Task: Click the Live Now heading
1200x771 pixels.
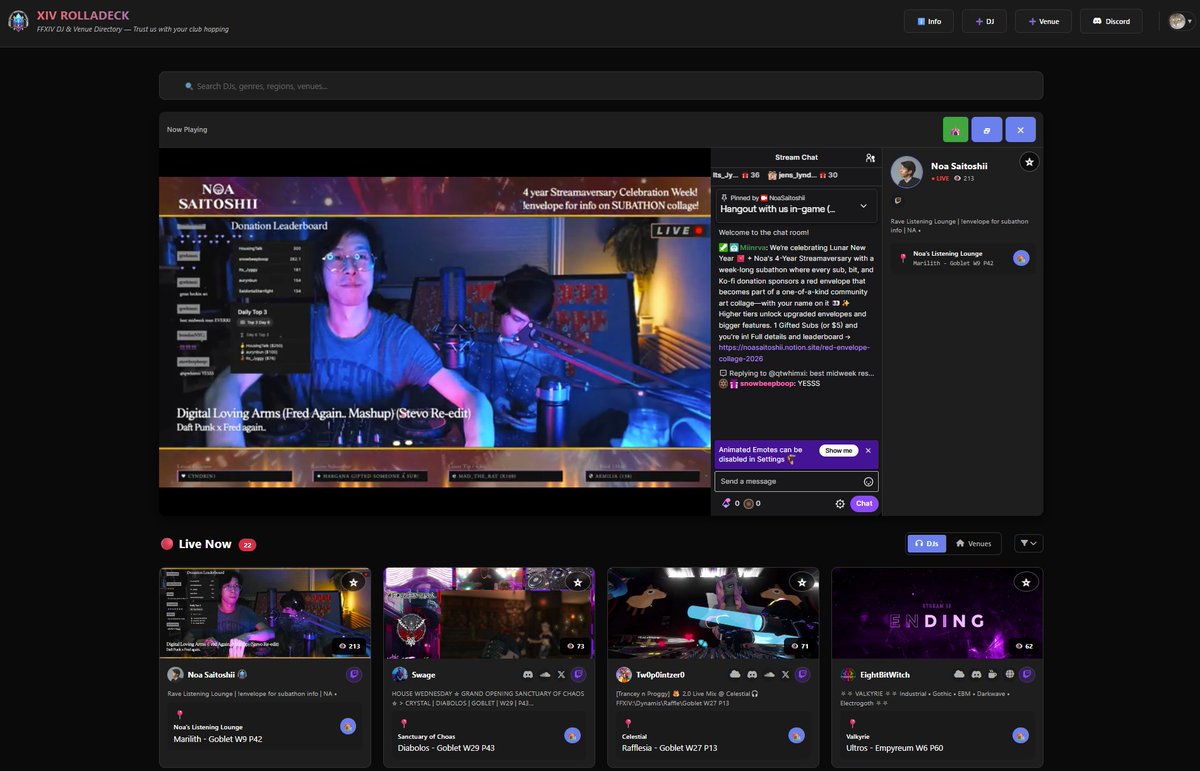Action: click(x=205, y=544)
